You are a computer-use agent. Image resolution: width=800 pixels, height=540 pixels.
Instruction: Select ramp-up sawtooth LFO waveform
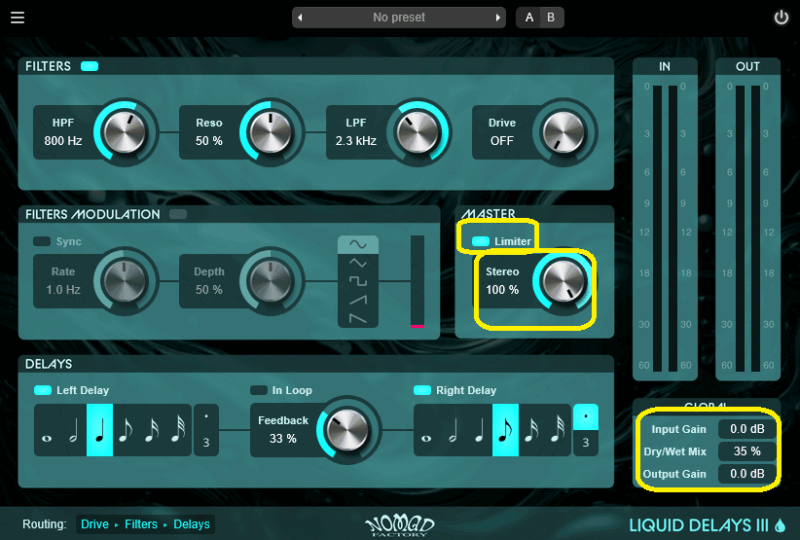click(x=358, y=300)
